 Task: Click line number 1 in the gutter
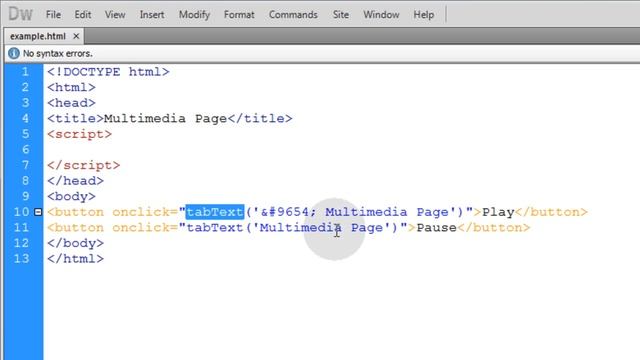[25, 72]
